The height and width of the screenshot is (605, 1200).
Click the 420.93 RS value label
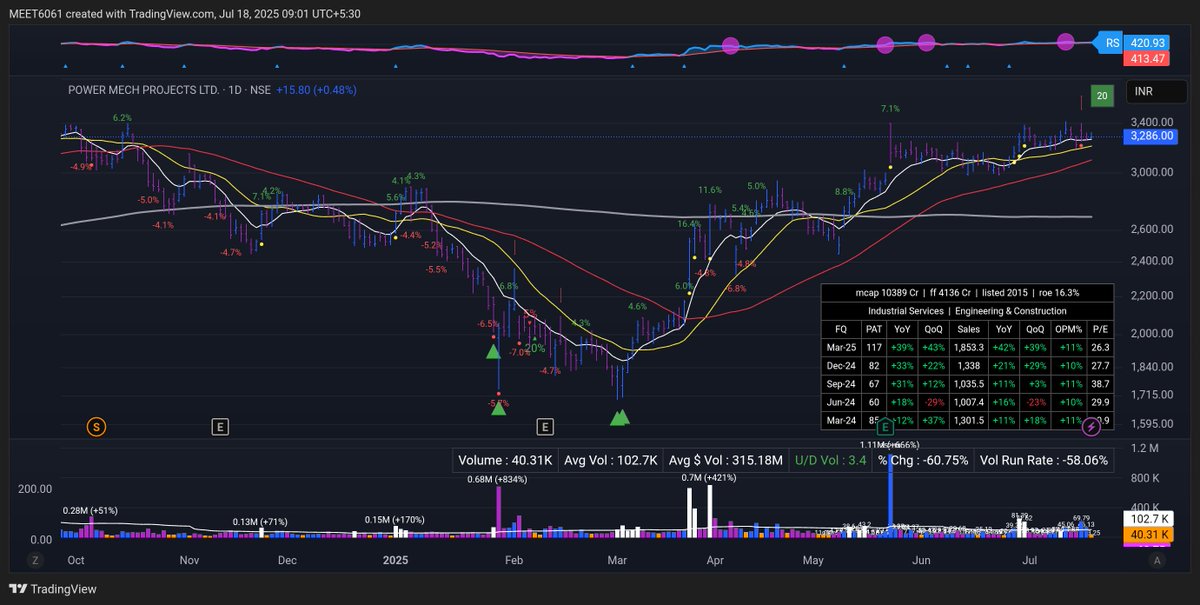point(1148,43)
